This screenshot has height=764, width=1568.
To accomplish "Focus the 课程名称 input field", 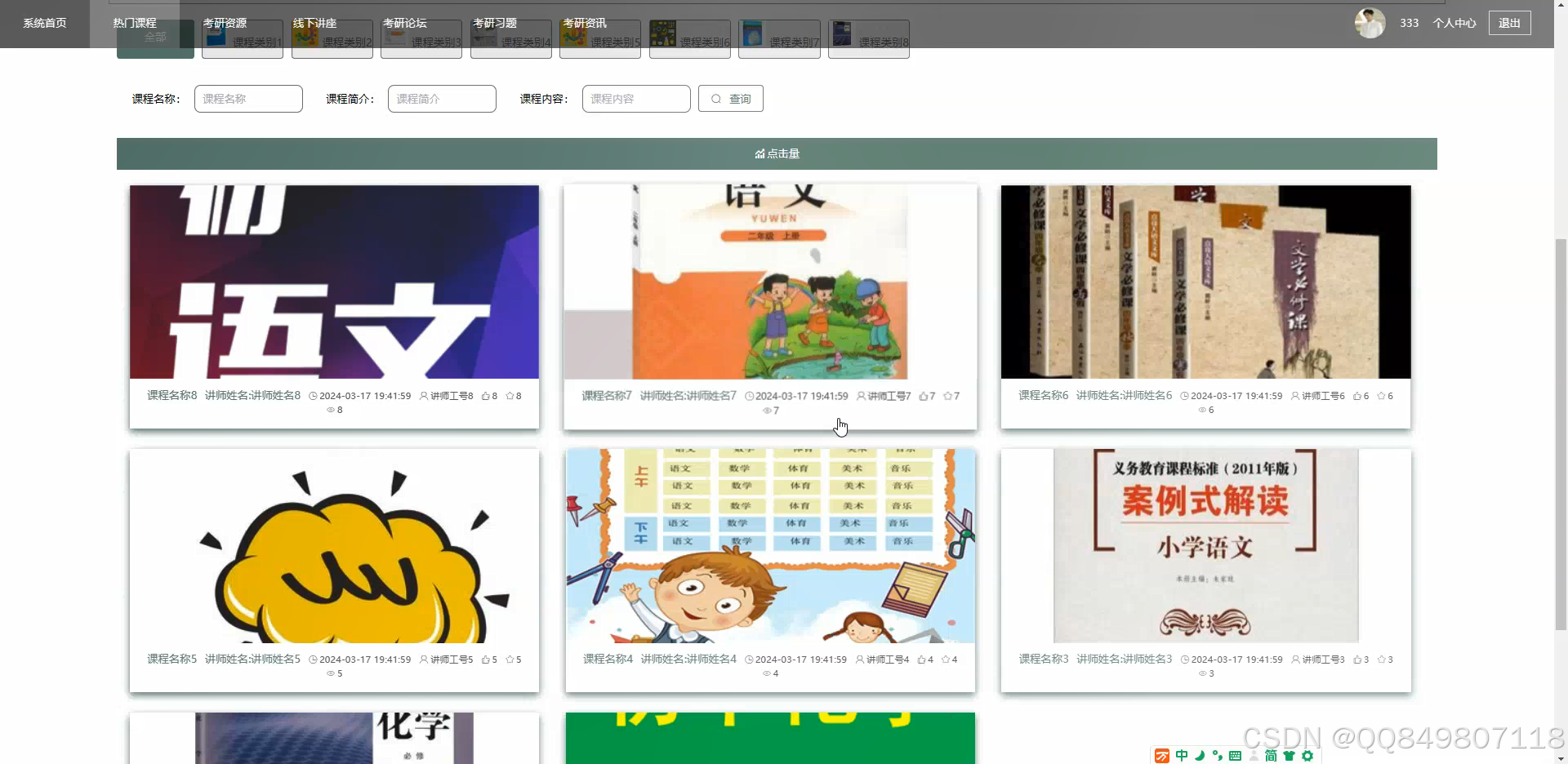I will [248, 99].
